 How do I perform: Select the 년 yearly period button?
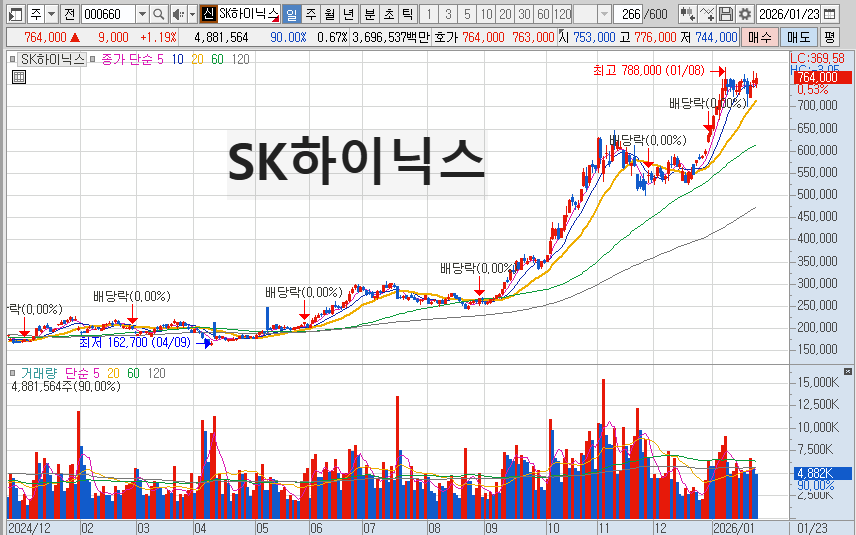click(x=349, y=14)
